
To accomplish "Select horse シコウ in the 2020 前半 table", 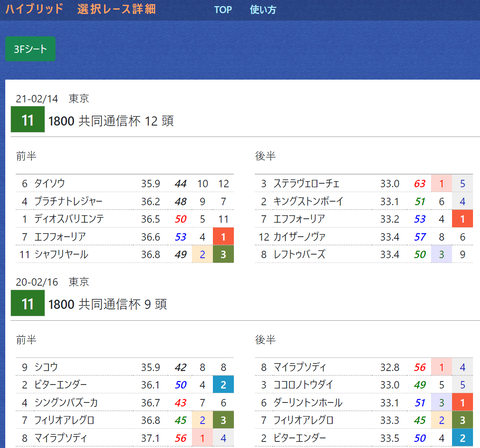I will click(46, 367).
